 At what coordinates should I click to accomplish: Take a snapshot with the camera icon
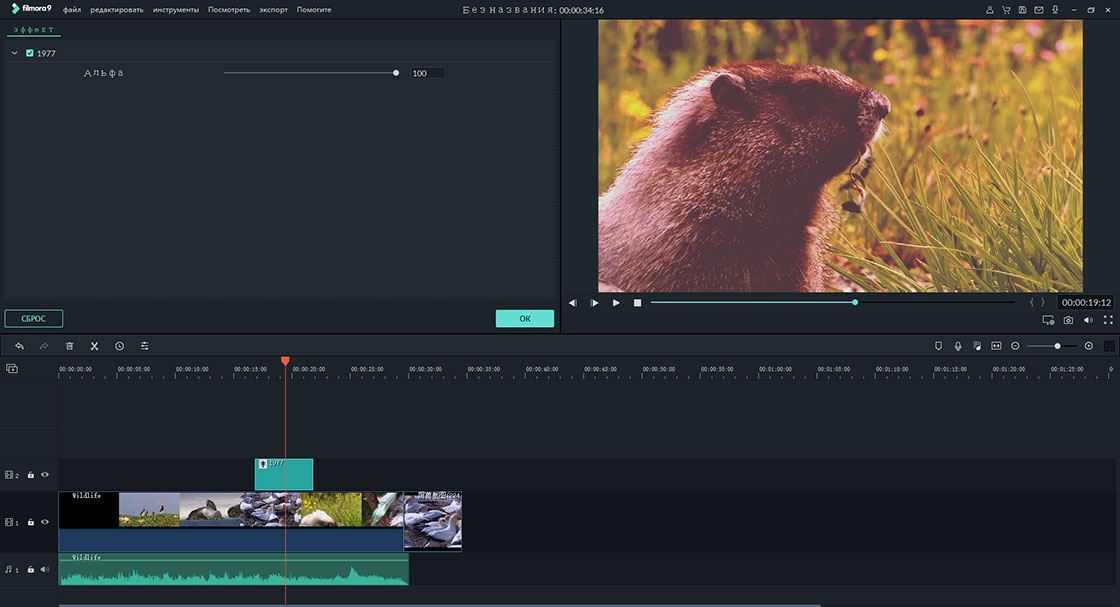pos(1068,320)
